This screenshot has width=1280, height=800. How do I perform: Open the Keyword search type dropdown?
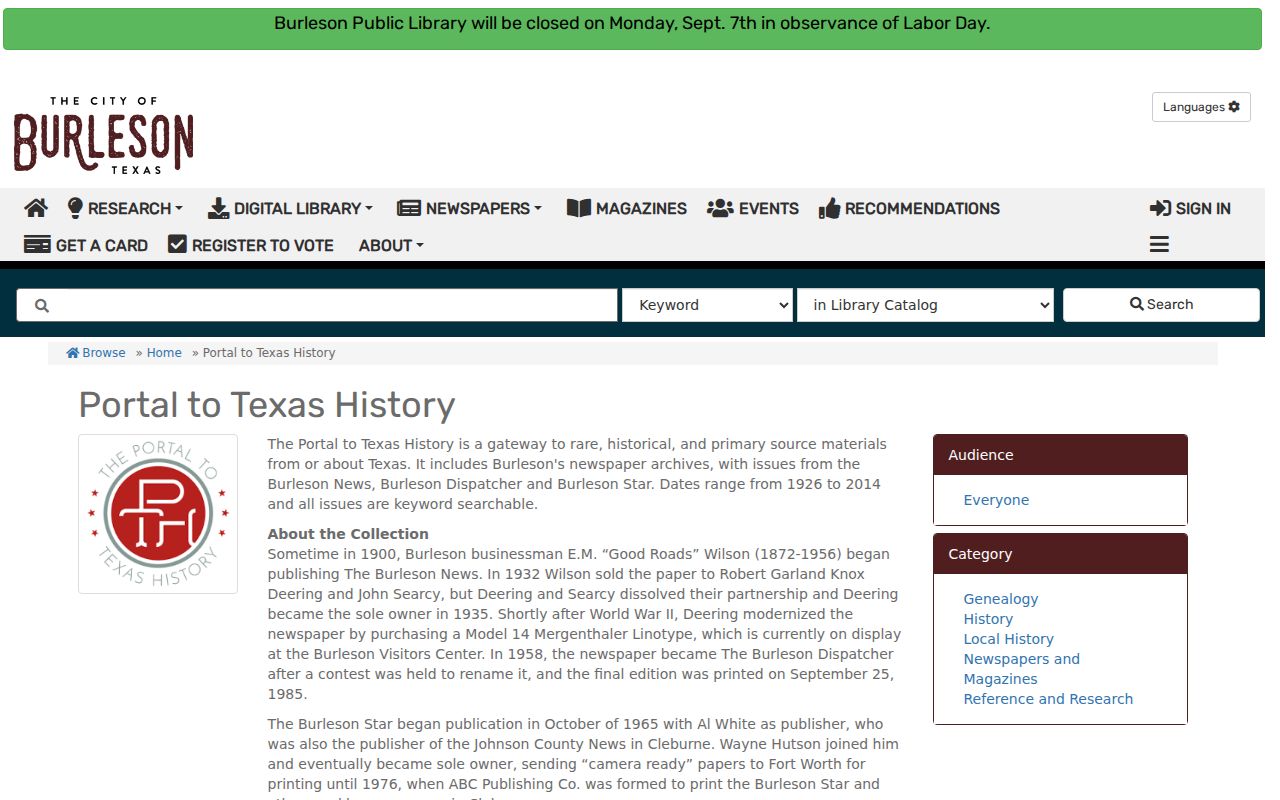click(x=708, y=305)
